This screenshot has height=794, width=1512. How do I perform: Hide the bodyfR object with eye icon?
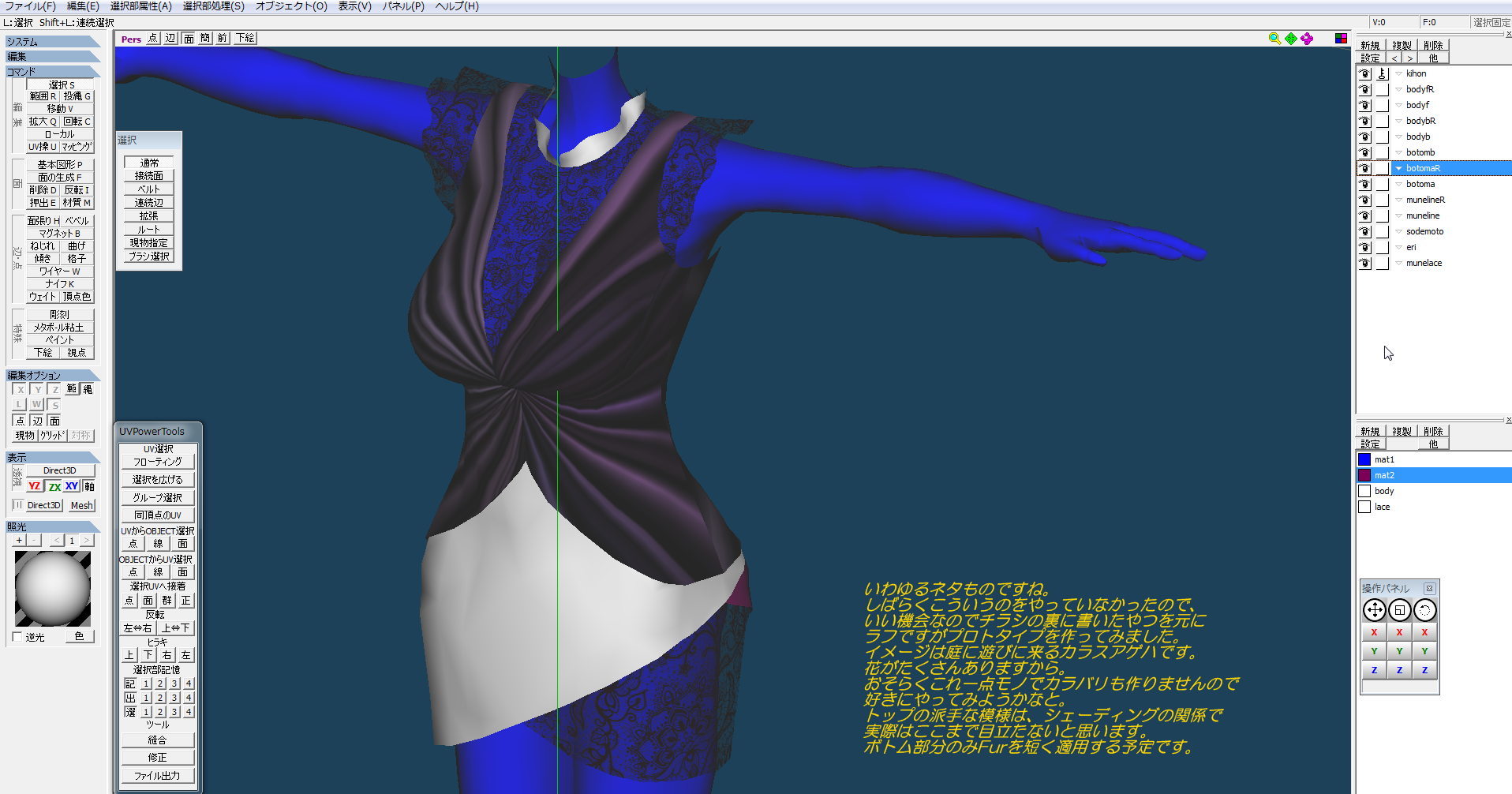(1364, 89)
